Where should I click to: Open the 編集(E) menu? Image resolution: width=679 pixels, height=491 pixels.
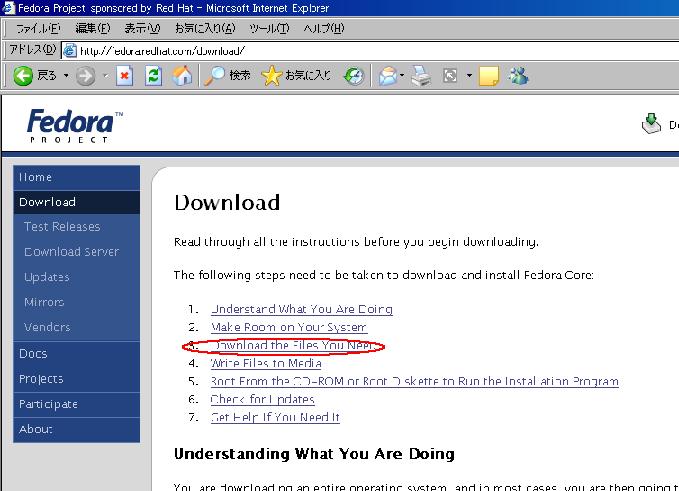click(x=93, y=29)
